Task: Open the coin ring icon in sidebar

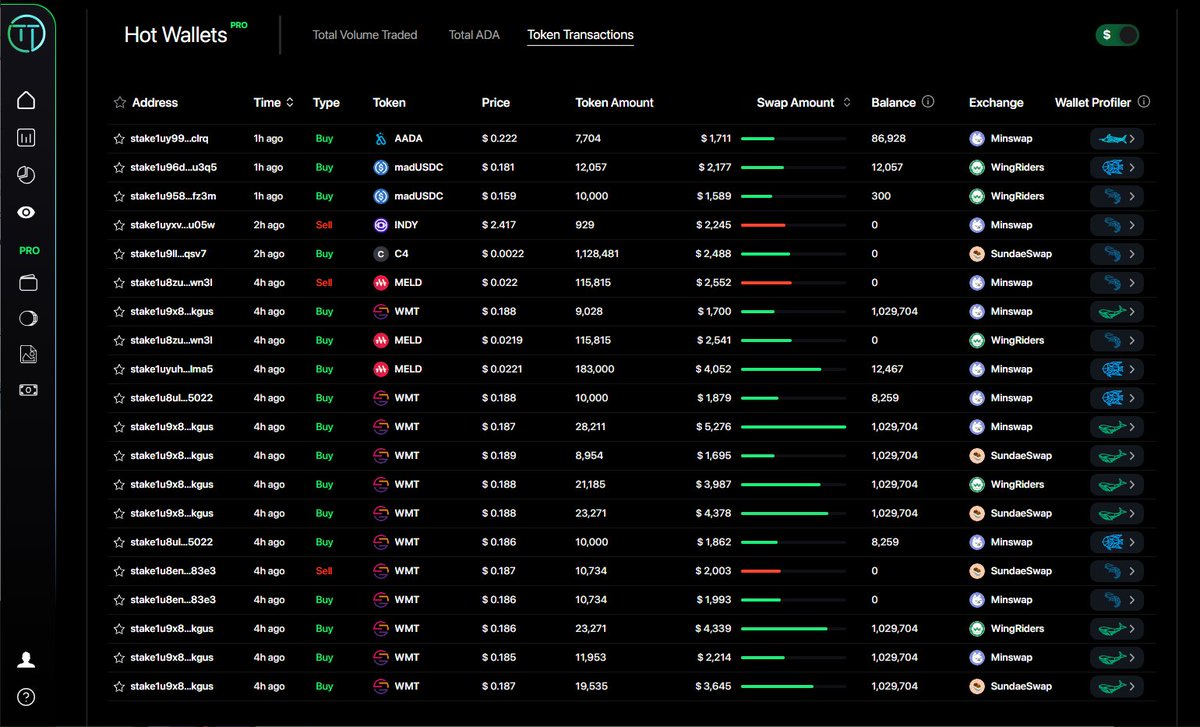Action: click(27, 318)
